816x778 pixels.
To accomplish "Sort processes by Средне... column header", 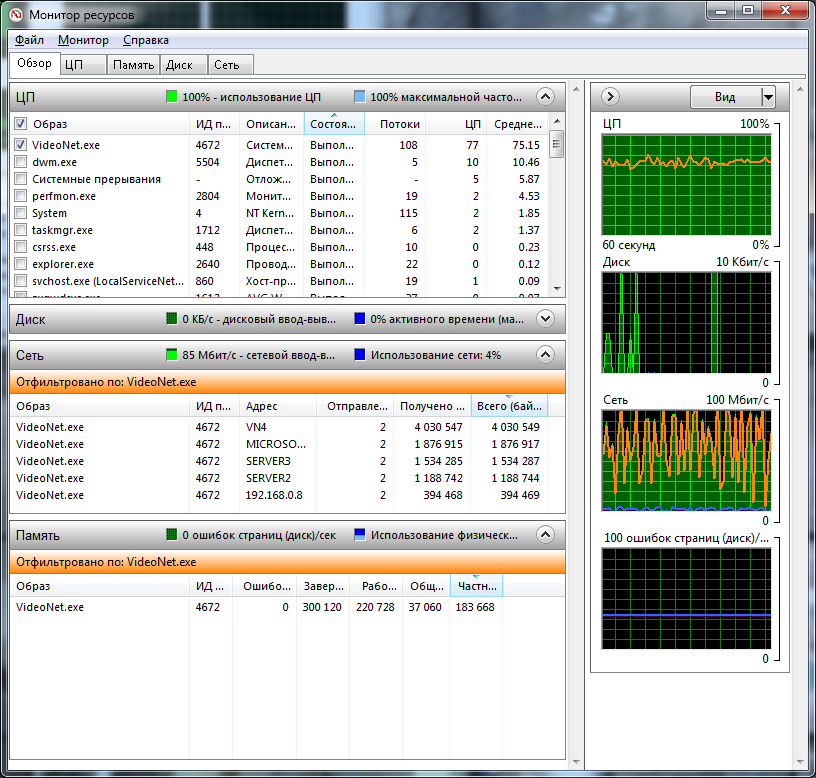I will click(x=517, y=124).
